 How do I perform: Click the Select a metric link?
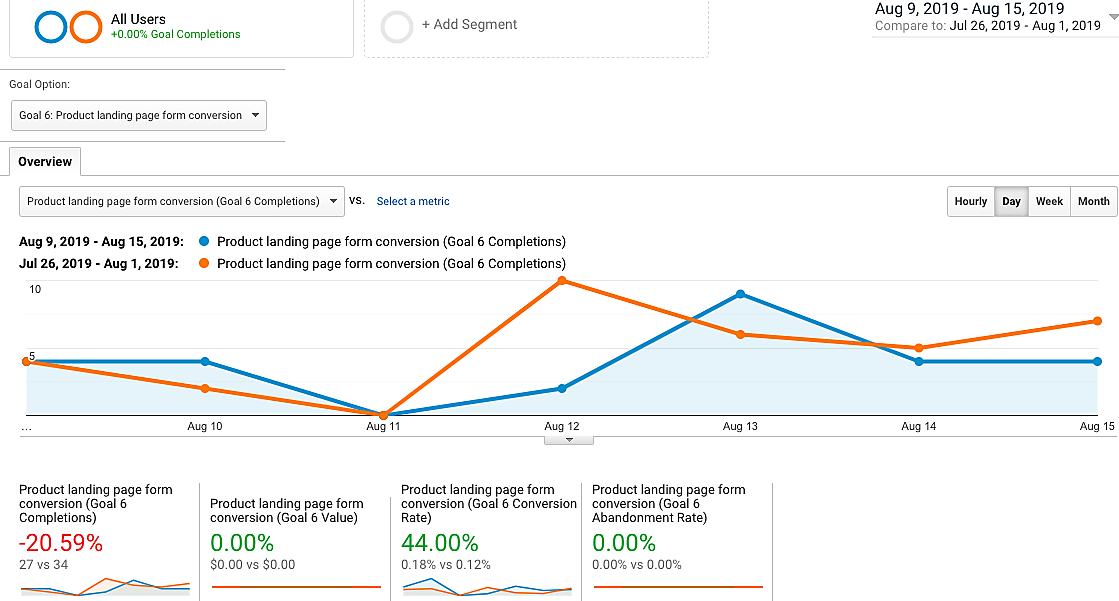pos(413,202)
